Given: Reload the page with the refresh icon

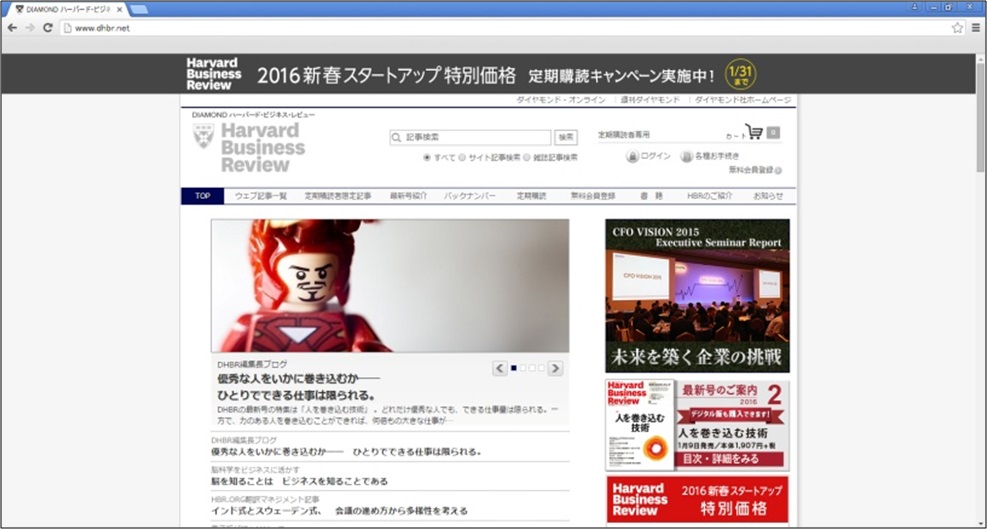Looking at the screenshot, I should click(47, 28).
